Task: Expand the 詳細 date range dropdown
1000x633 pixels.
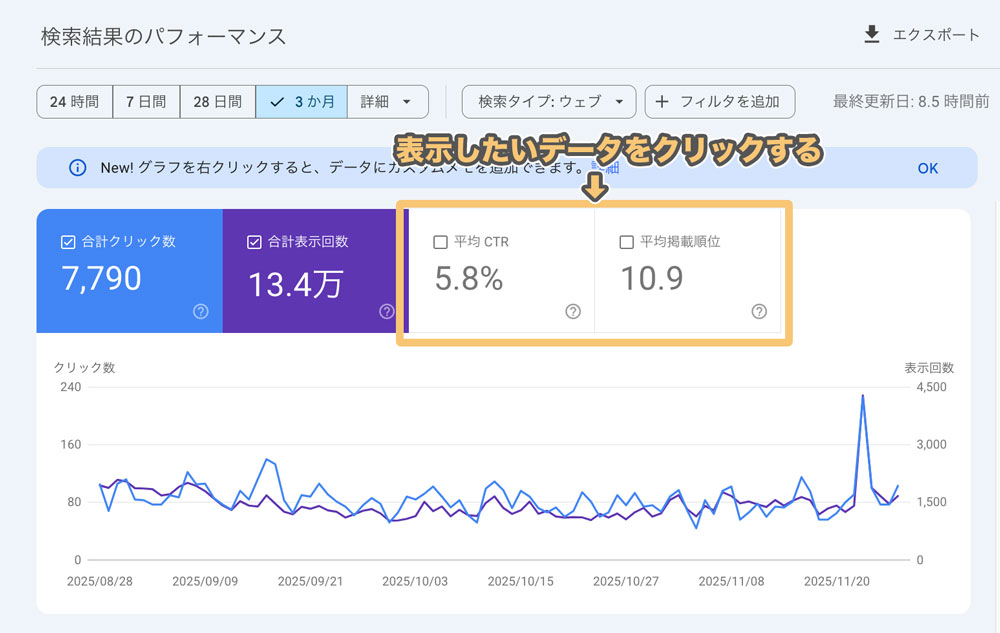Action: [x=387, y=102]
